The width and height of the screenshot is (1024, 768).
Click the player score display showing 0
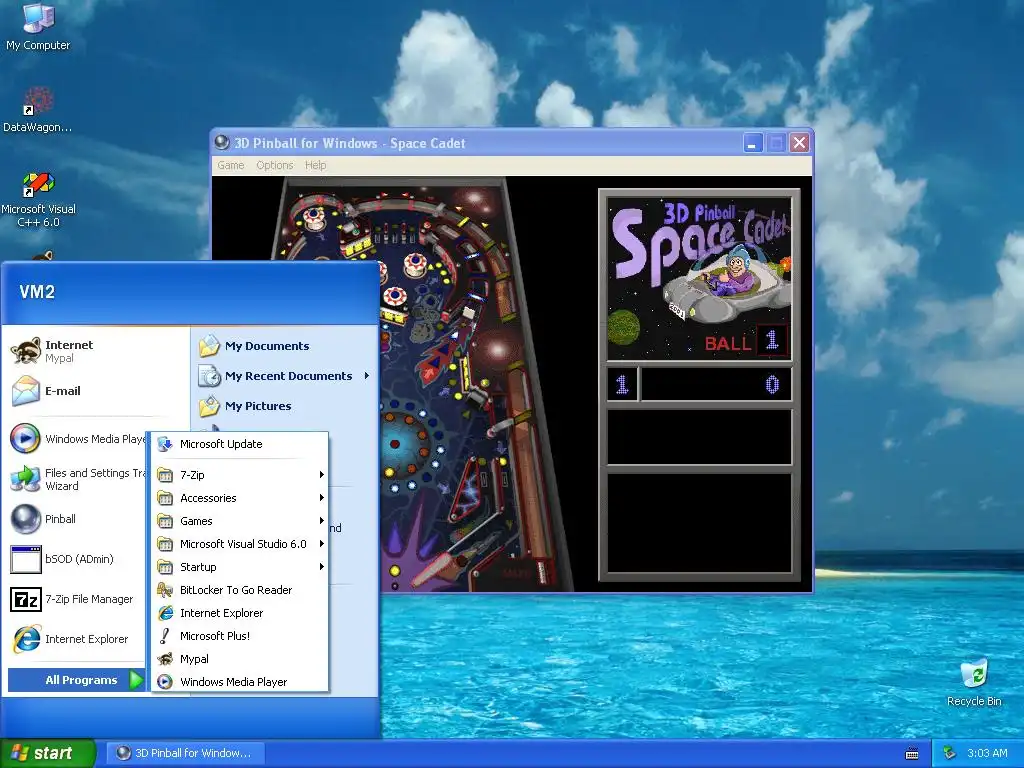click(716, 384)
